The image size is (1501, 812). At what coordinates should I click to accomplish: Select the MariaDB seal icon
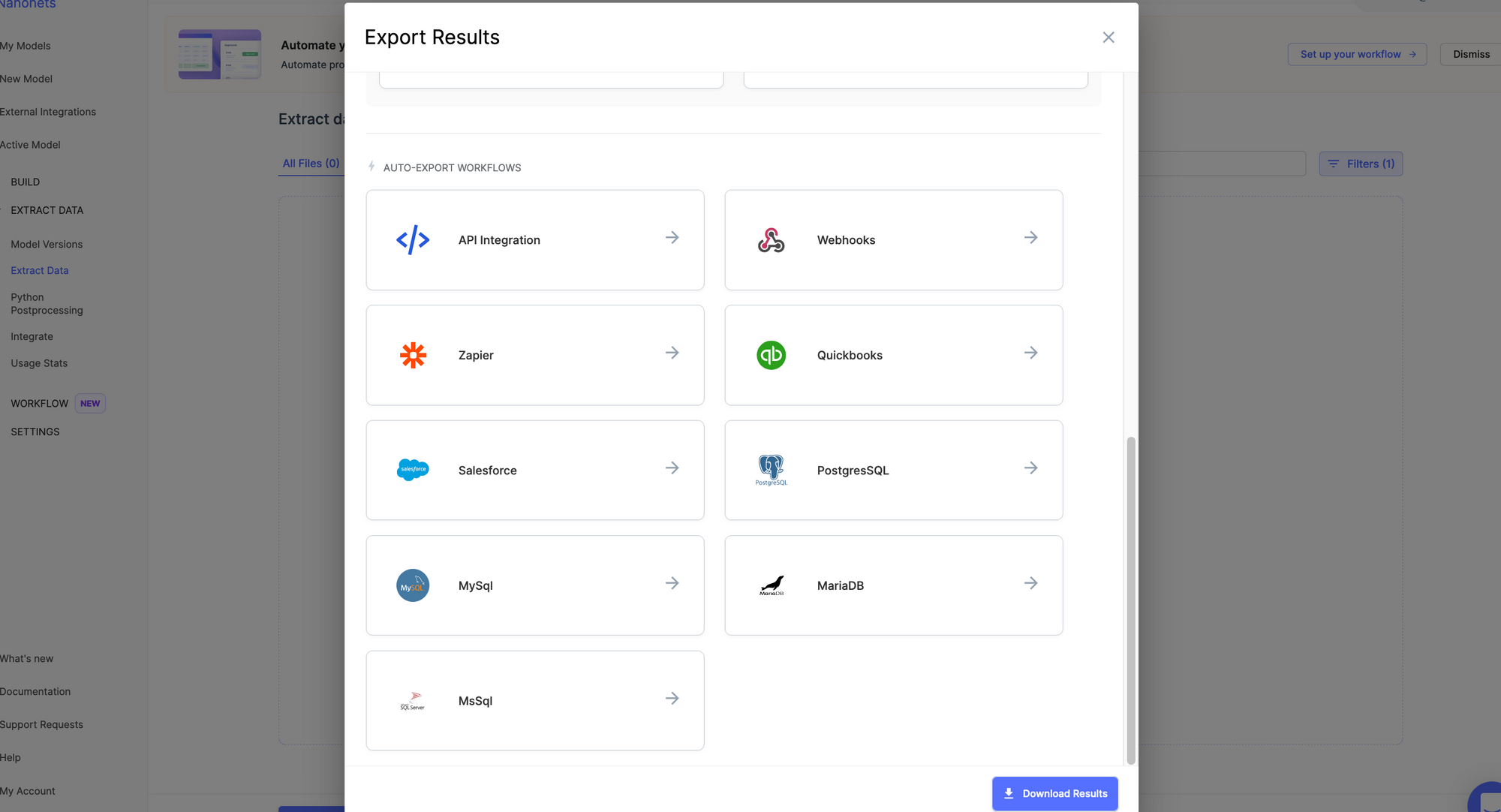tap(771, 585)
